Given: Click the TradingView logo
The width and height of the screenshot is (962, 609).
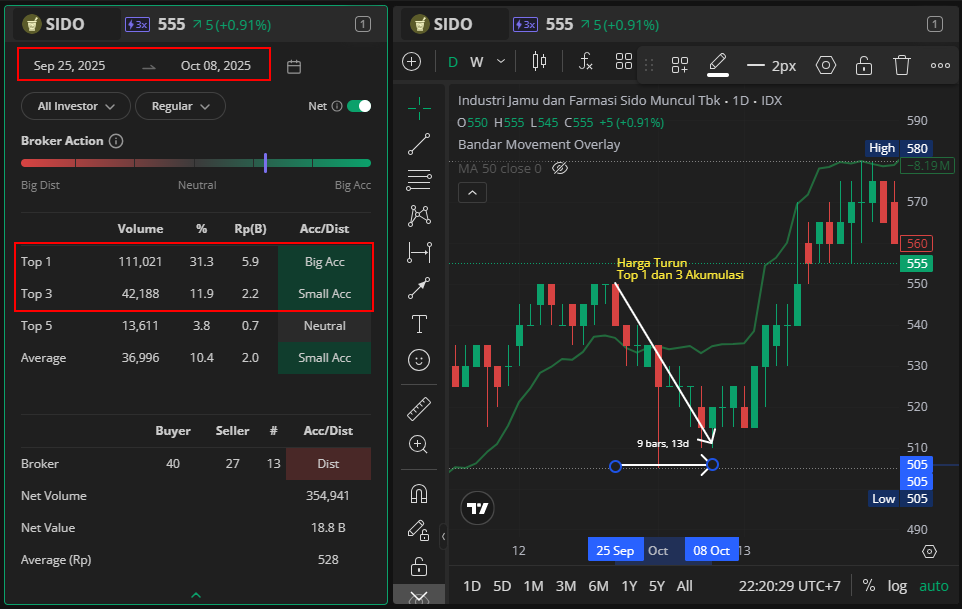Looking at the screenshot, I should (x=477, y=508).
